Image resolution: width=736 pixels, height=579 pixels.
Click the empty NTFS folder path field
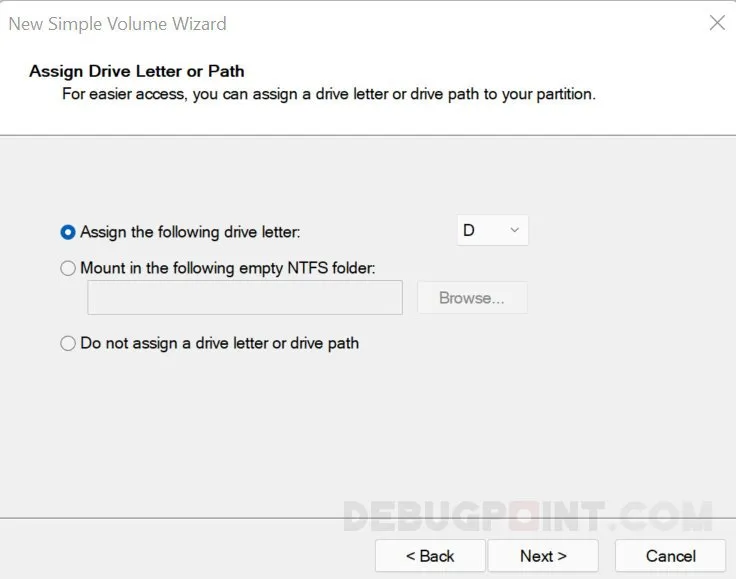pos(245,298)
